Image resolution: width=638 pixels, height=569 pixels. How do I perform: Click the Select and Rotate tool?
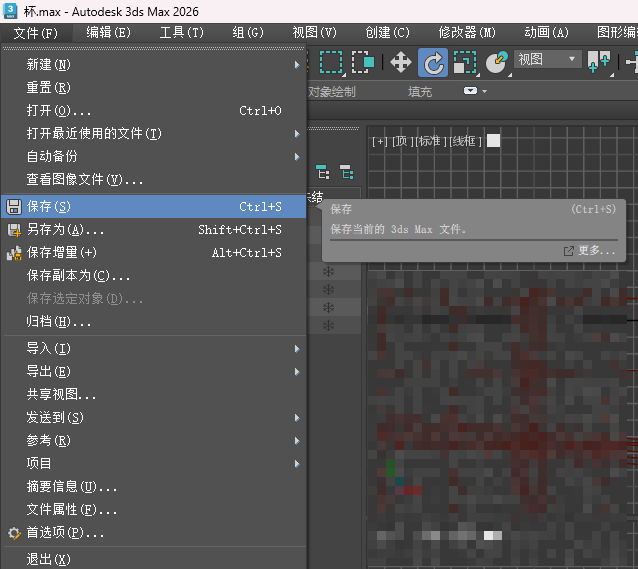pos(433,62)
